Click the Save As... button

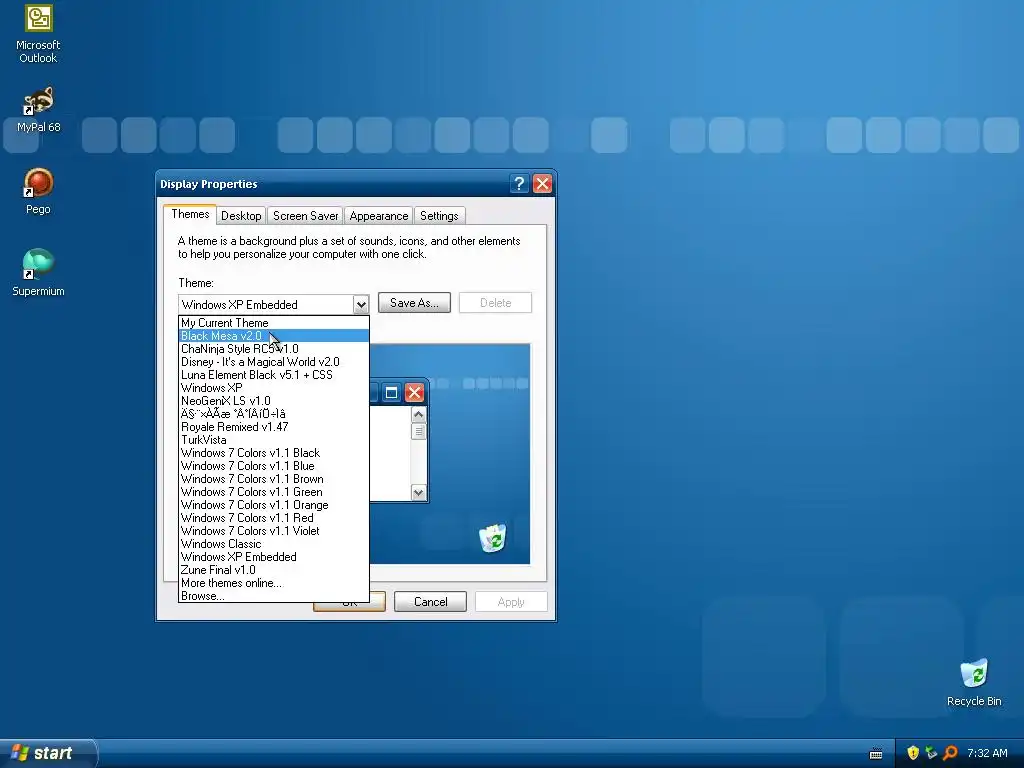[x=414, y=302]
